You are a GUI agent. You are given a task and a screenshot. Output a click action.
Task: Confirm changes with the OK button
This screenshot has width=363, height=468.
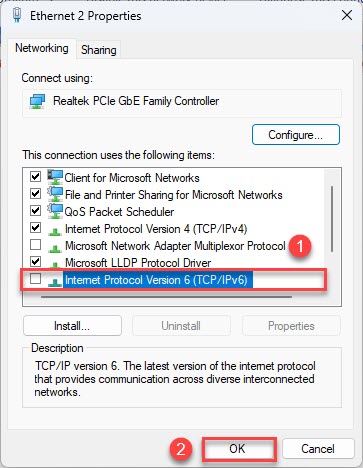click(239, 449)
